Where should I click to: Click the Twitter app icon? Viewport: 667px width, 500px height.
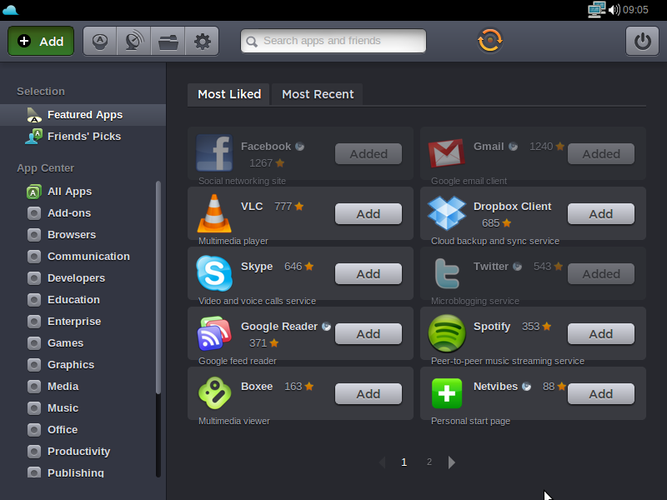point(447,273)
